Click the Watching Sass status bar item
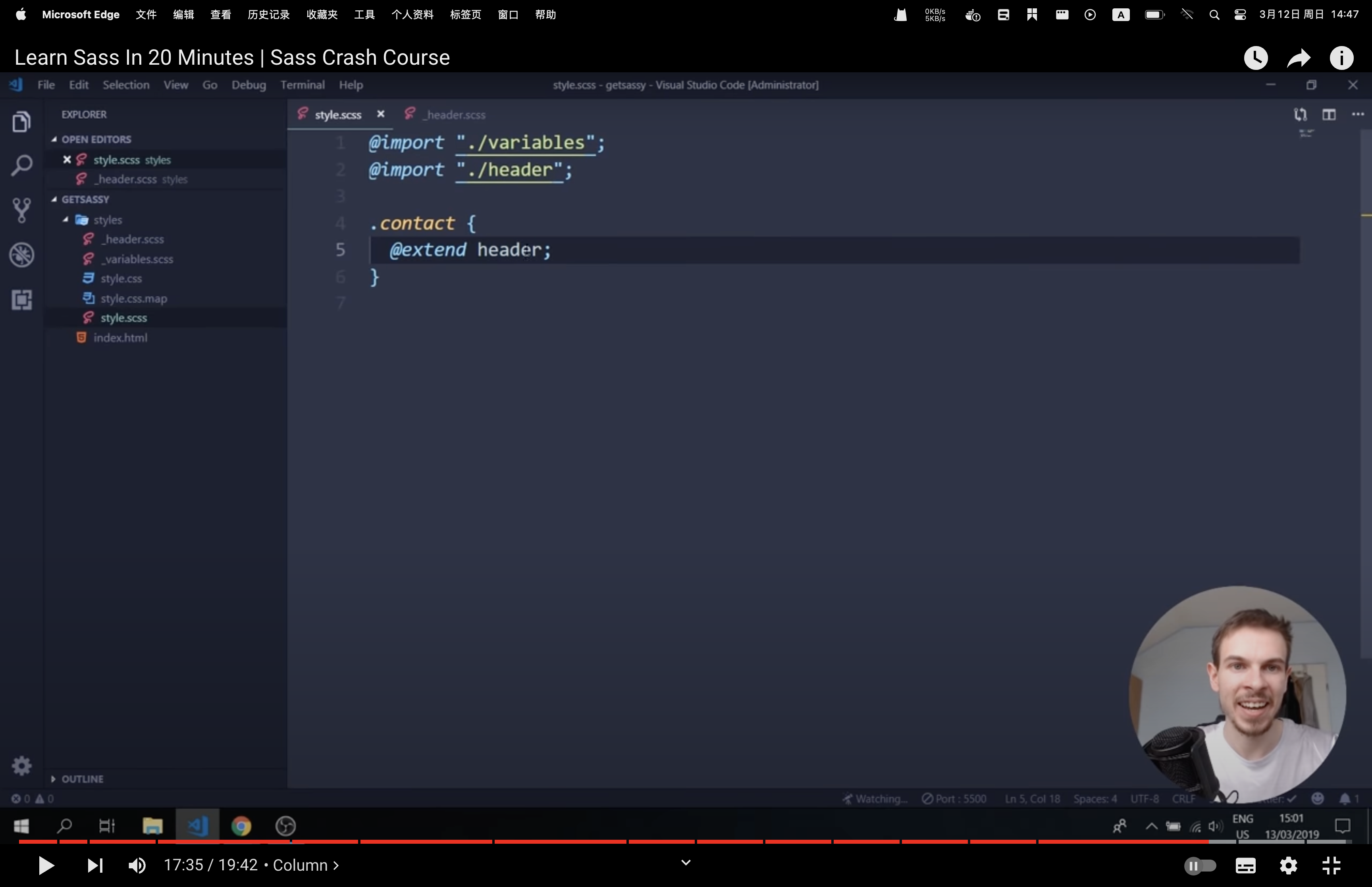Image resolution: width=1372 pixels, height=887 pixels. coord(874,799)
